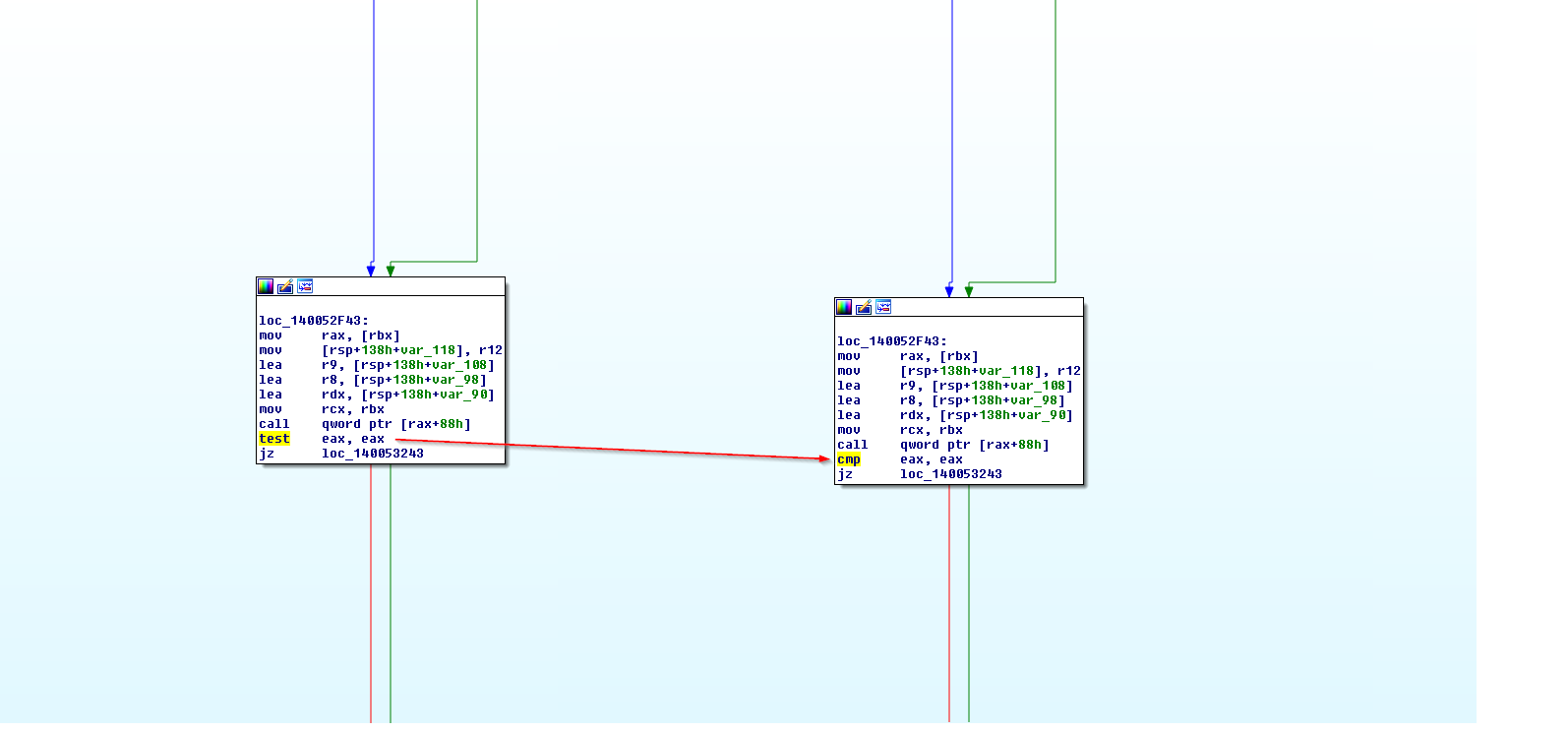Select highlighted 'cmp' mnemonic
The height and width of the screenshot is (731, 1568).
(849, 459)
